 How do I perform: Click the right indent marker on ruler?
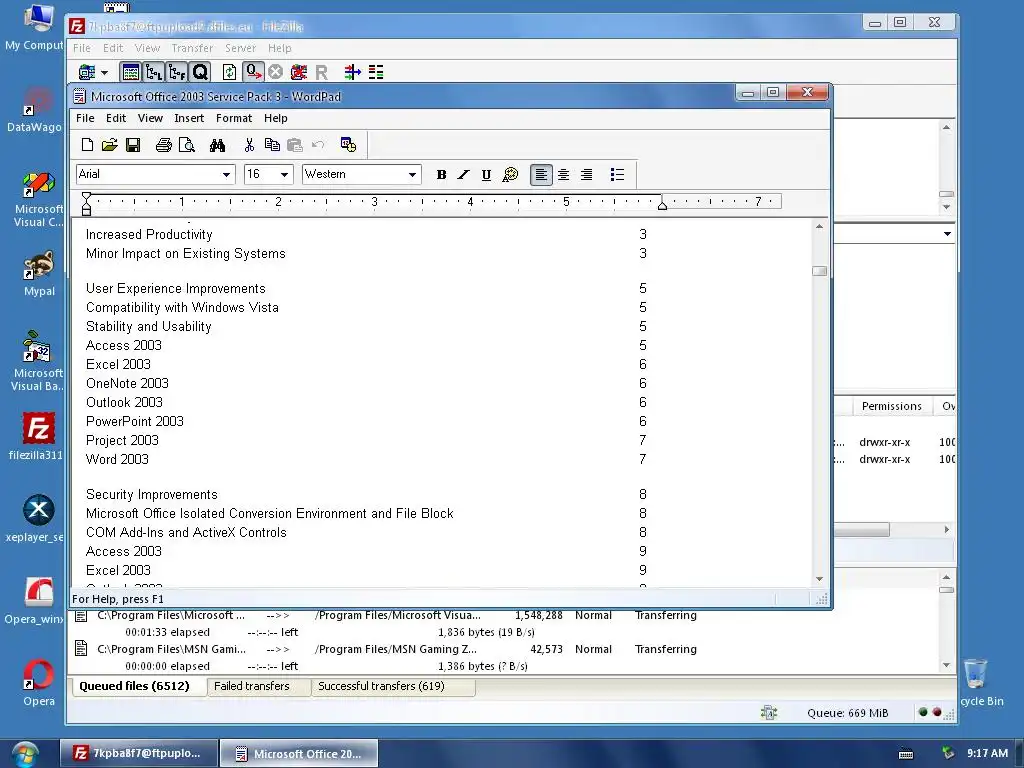[662, 206]
